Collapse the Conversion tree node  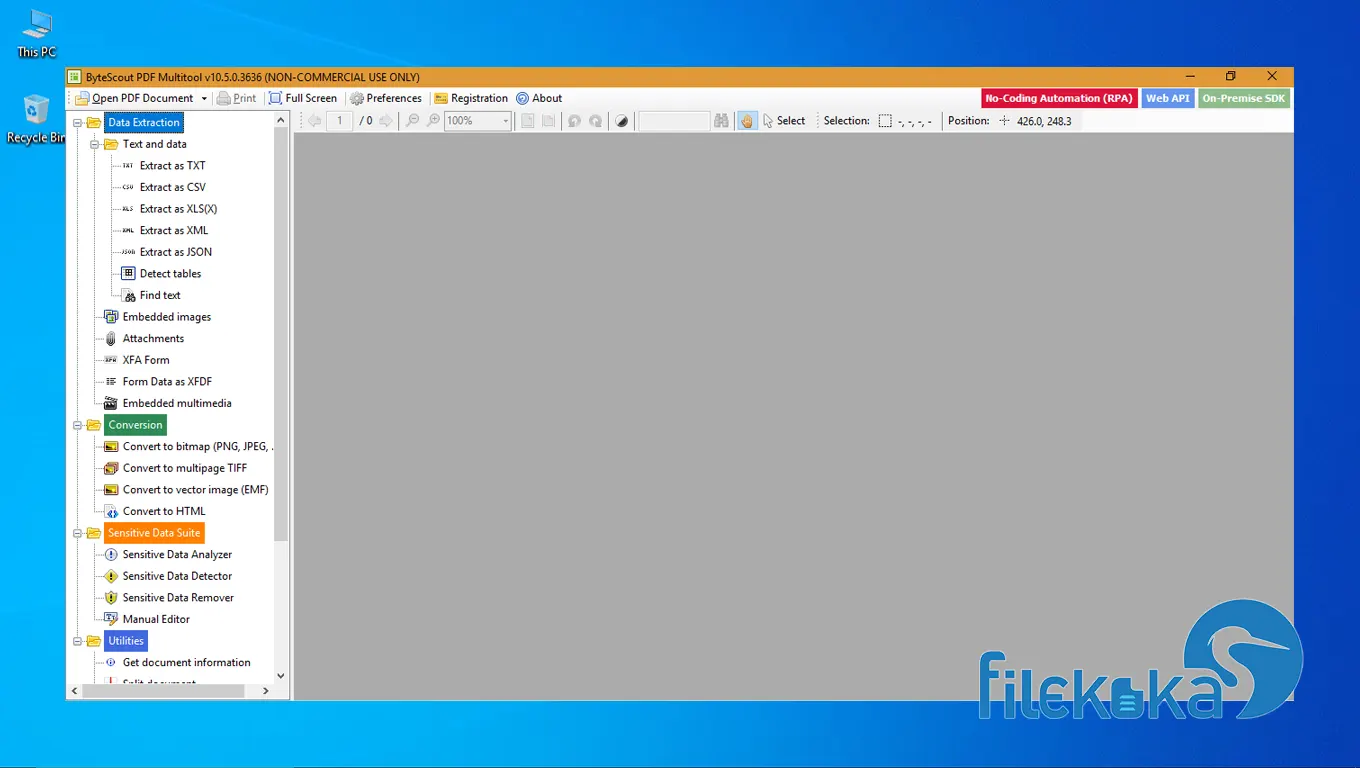[x=78, y=425]
